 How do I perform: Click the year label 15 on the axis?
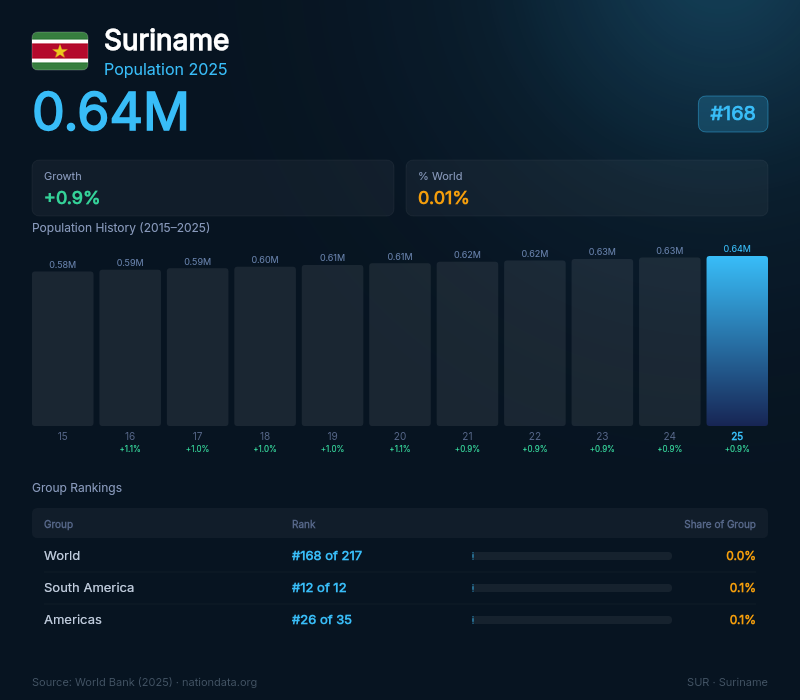[x=63, y=436]
